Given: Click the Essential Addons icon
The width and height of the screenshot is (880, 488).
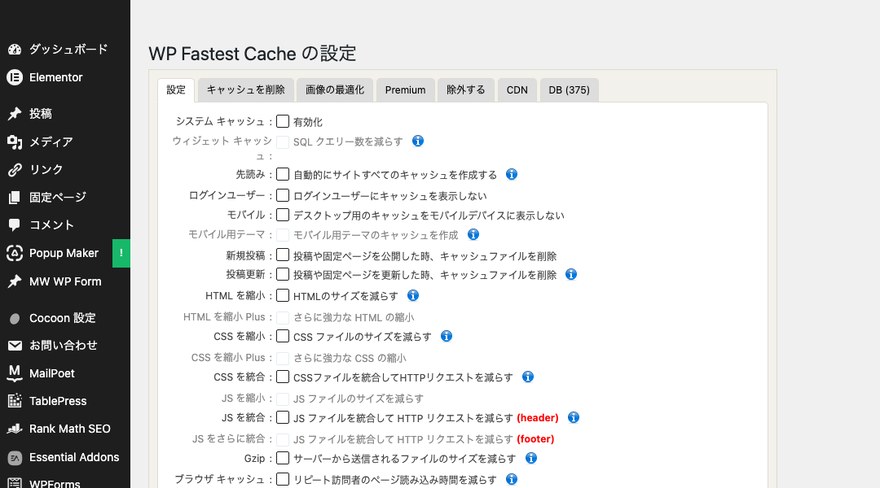Looking at the screenshot, I should pos(15,458).
